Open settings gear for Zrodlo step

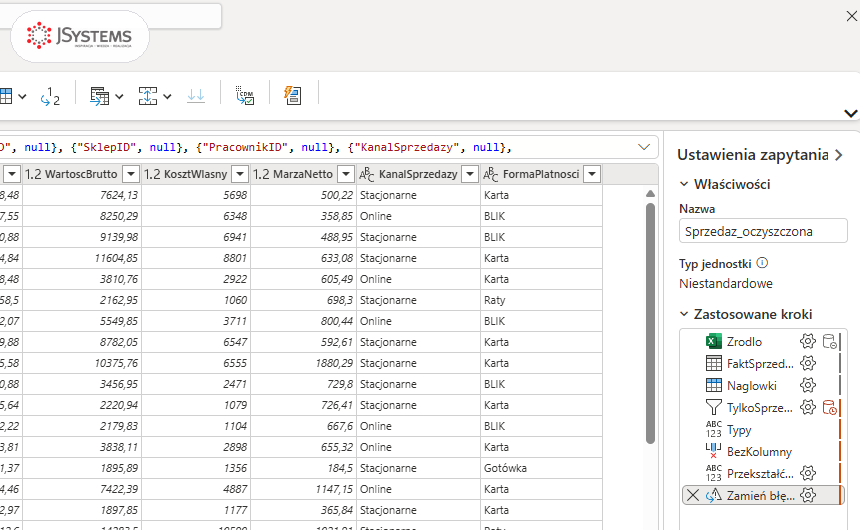click(x=807, y=341)
